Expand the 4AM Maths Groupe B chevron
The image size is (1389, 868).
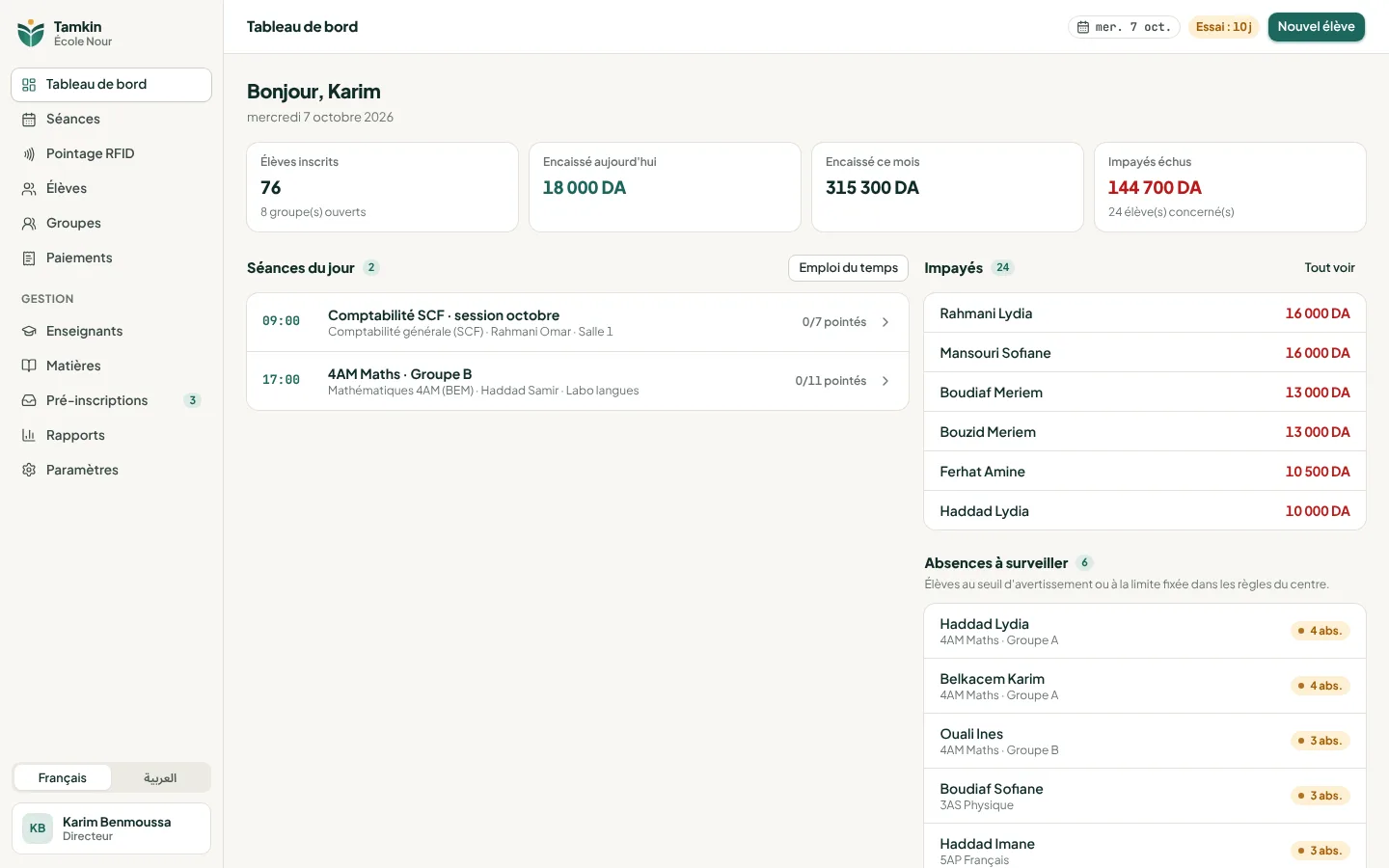pyautogui.click(x=885, y=381)
